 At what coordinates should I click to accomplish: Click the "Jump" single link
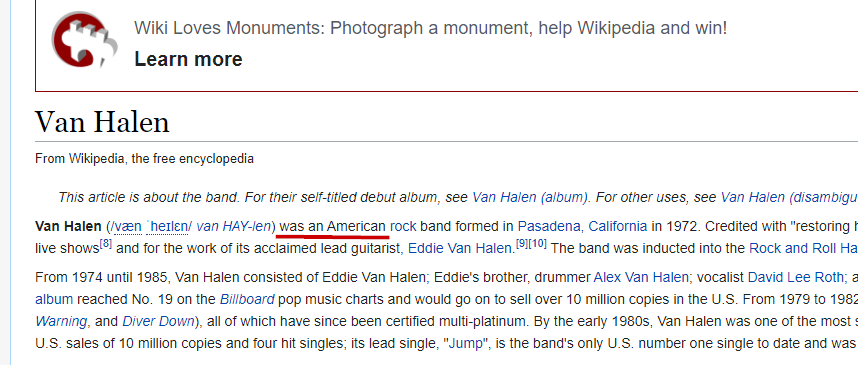pos(467,344)
